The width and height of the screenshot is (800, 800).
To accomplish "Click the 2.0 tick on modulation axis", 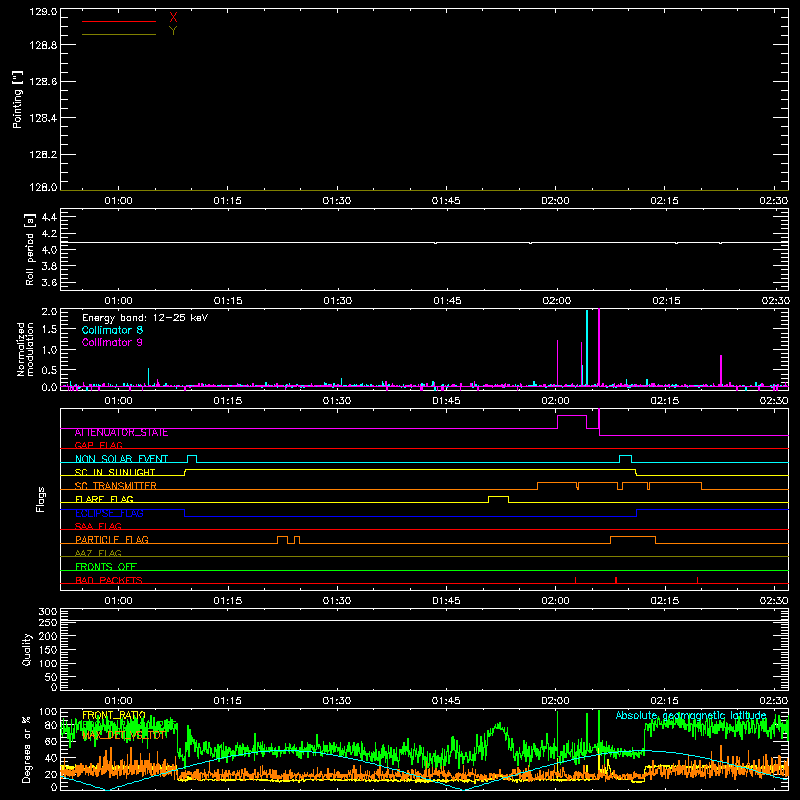I will click(49, 311).
